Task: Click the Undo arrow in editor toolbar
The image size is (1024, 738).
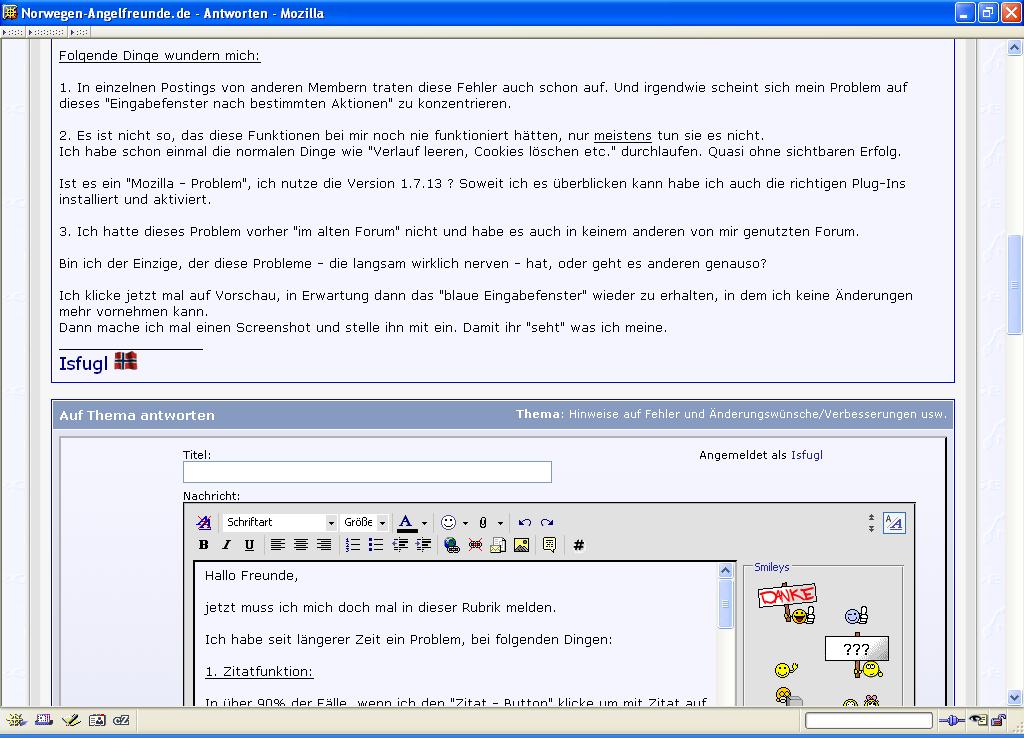Action: tap(525, 523)
